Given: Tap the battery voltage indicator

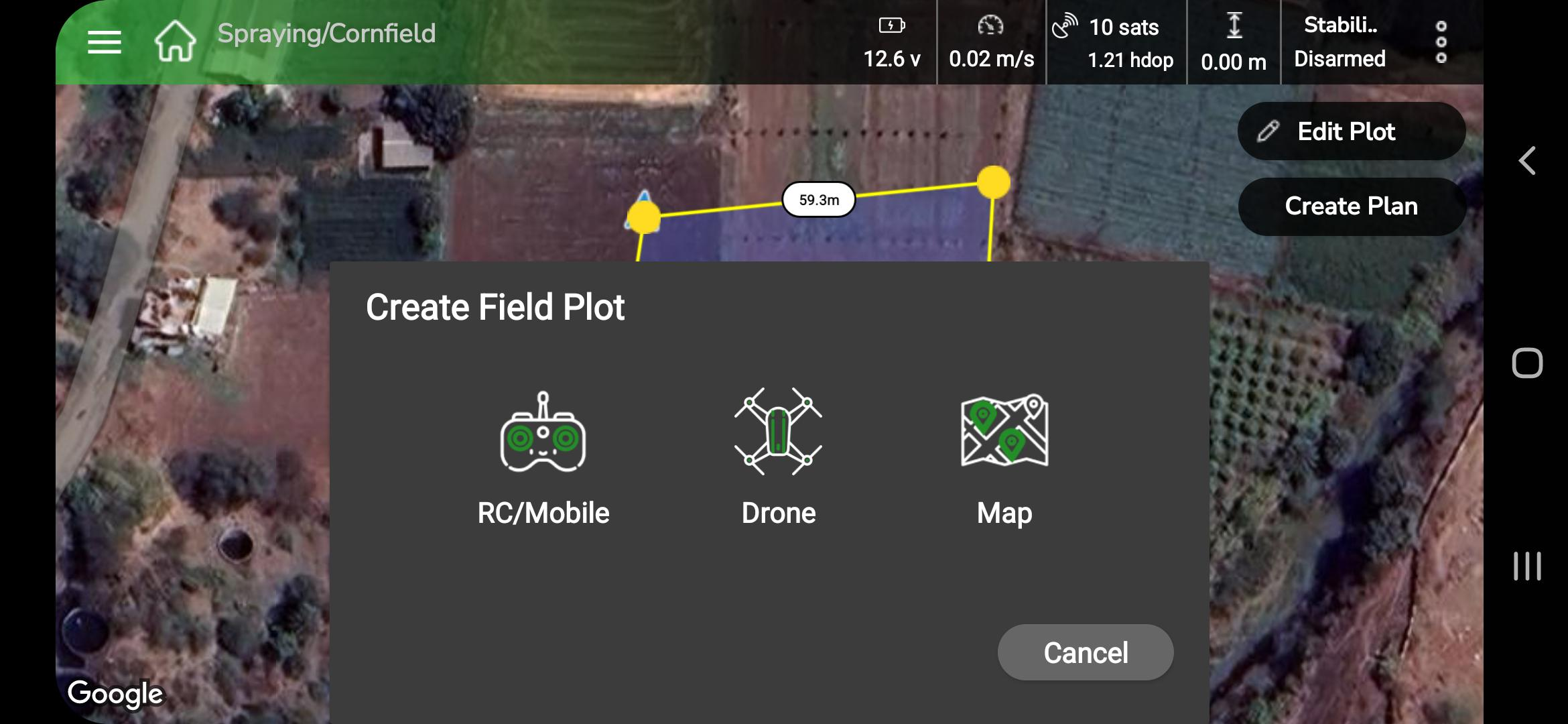Looking at the screenshot, I should (x=892, y=27).
